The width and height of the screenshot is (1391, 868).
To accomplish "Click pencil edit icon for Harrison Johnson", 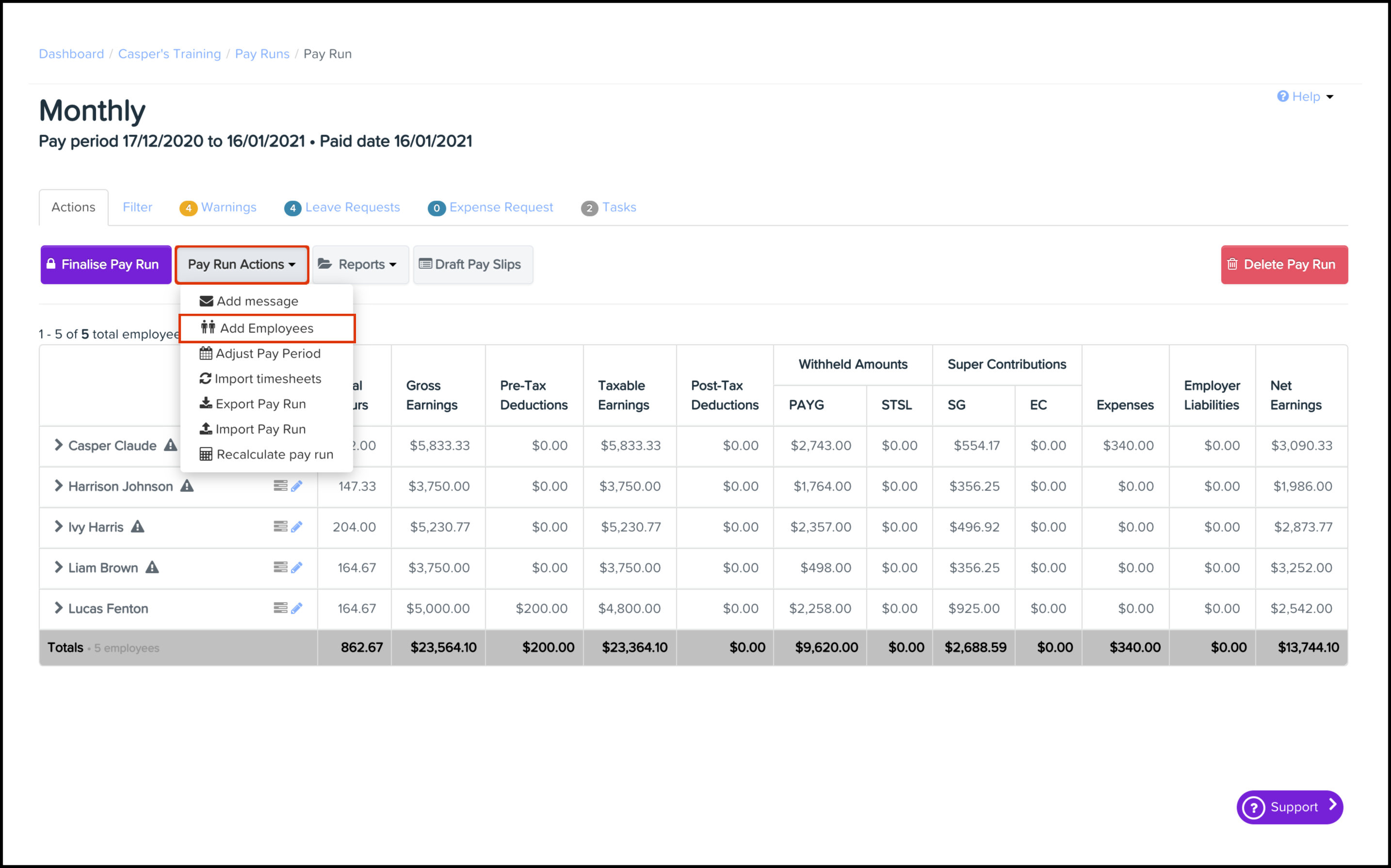I will (296, 486).
